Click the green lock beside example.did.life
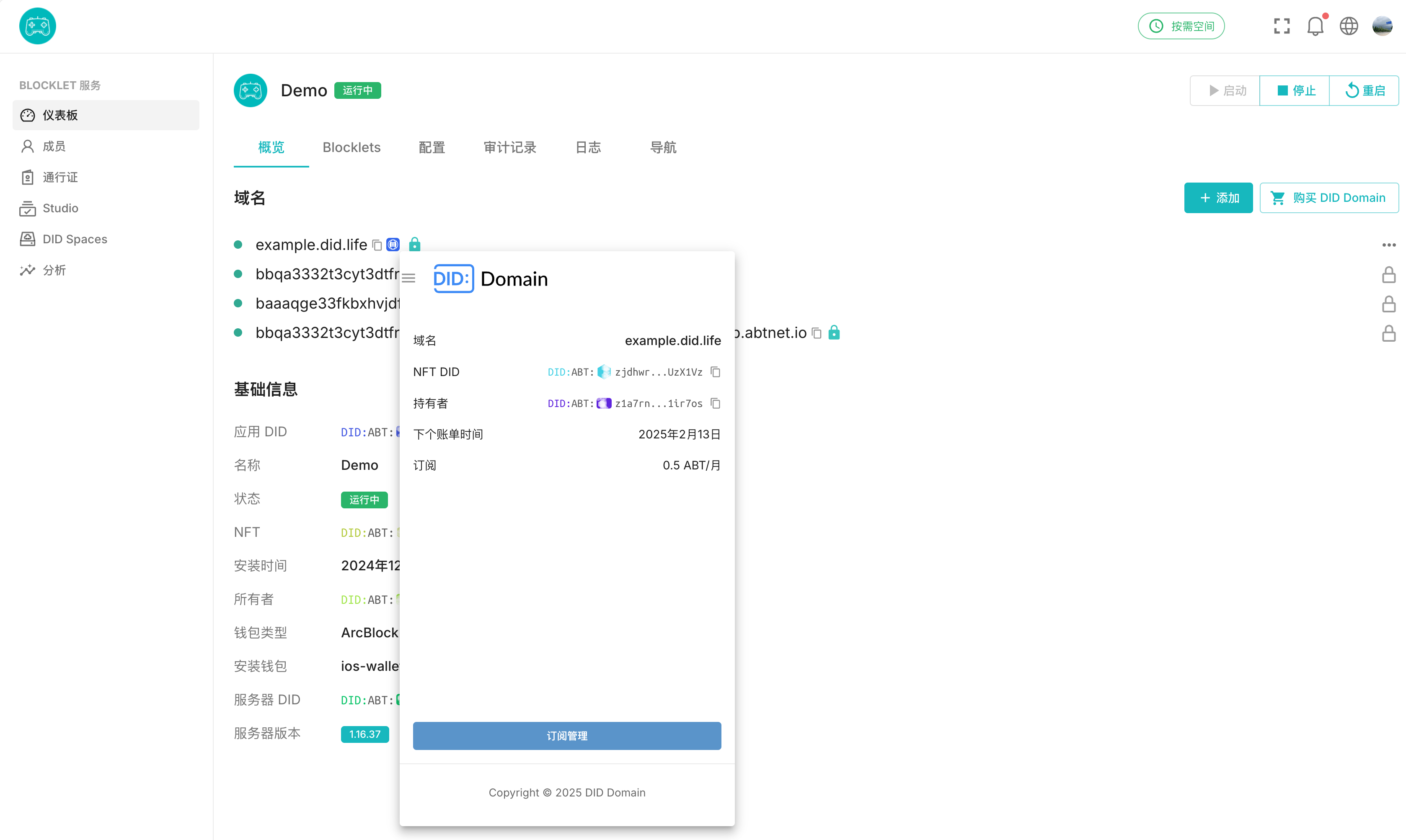The width and height of the screenshot is (1406, 840). pyautogui.click(x=415, y=245)
